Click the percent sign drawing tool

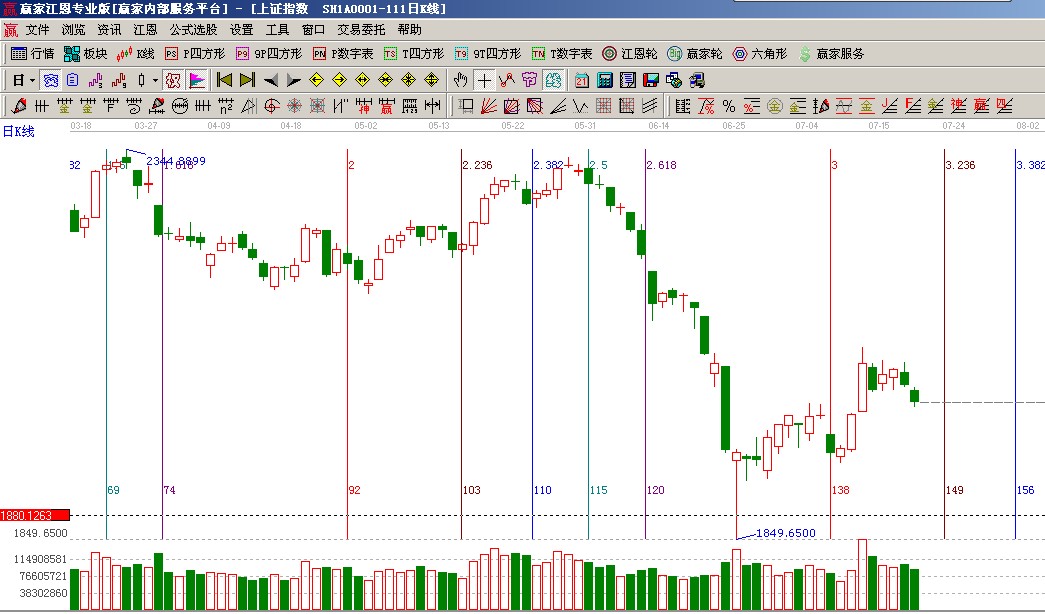point(728,106)
